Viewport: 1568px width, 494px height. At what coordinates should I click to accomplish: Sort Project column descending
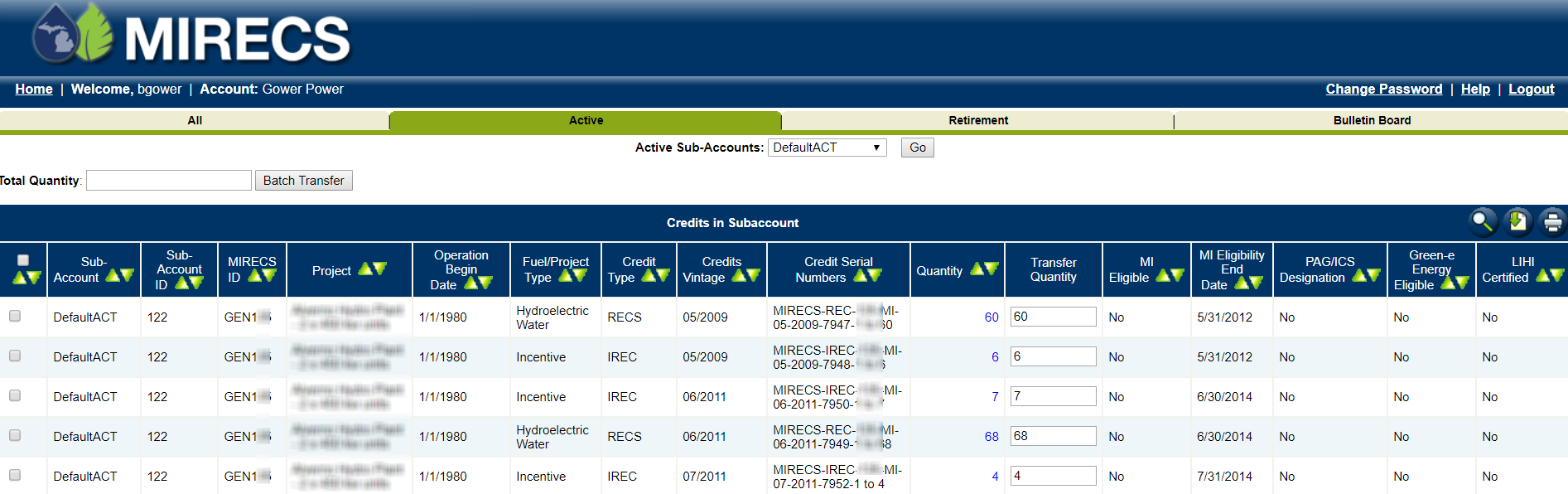379,269
